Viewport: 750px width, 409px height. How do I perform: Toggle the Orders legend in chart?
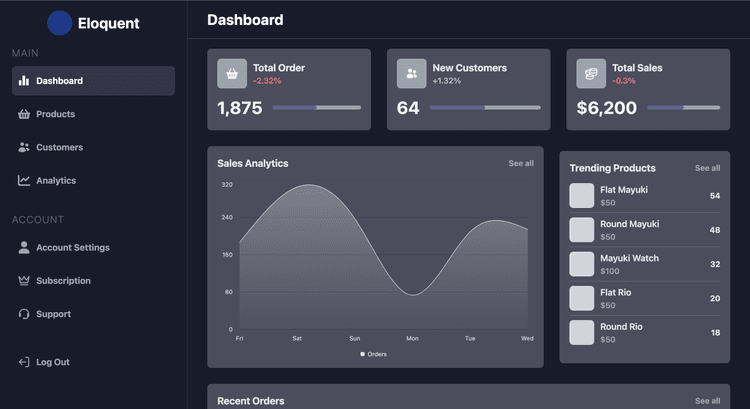pyautogui.click(x=374, y=354)
